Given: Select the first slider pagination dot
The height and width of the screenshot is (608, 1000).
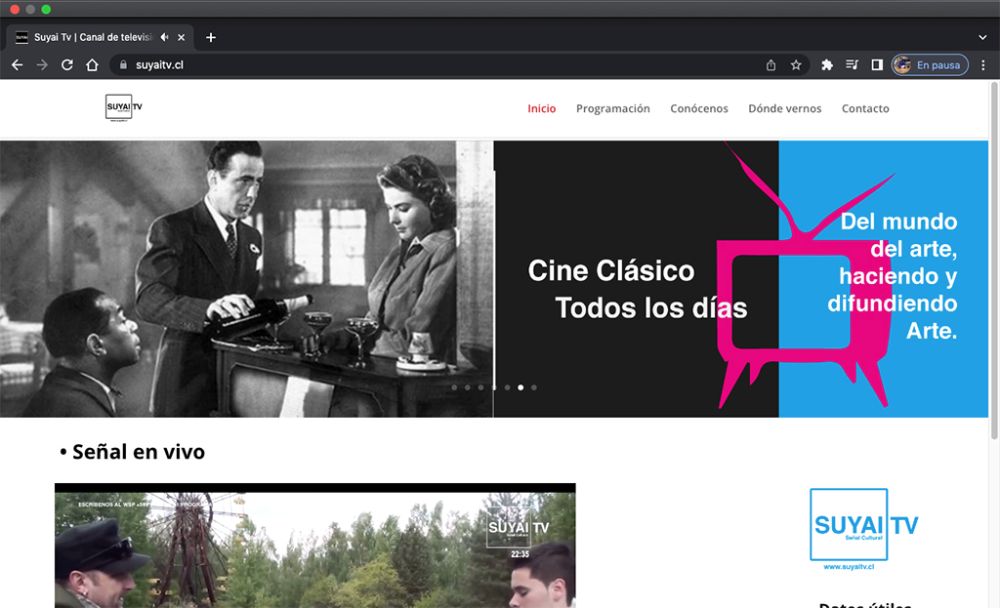Looking at the screenshot, I should 455,387.
